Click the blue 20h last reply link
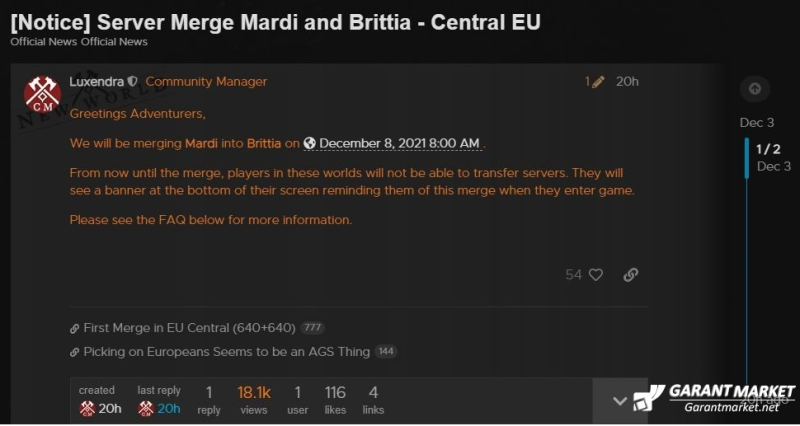800x426 pixels. click(x=168, y=409)
